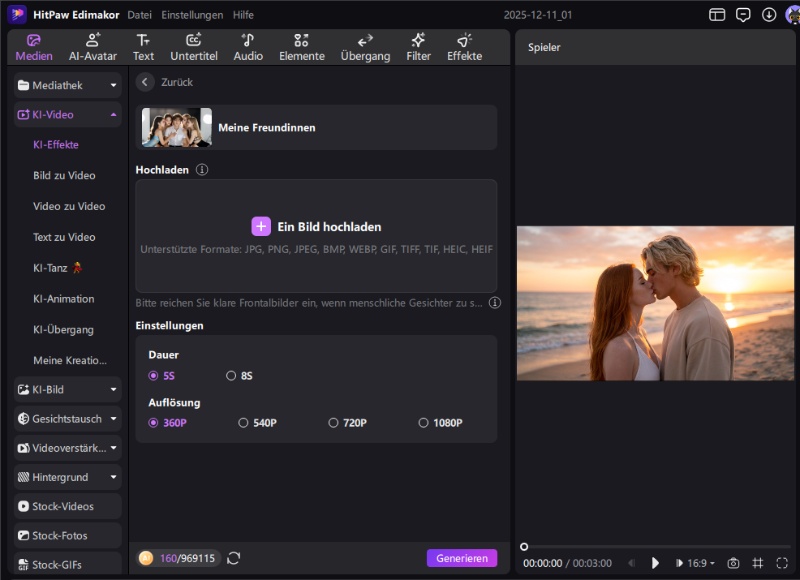The height and width of the screenshot is (580, 800).
Task: Select the 8S duration option
Action: point(232,376)
